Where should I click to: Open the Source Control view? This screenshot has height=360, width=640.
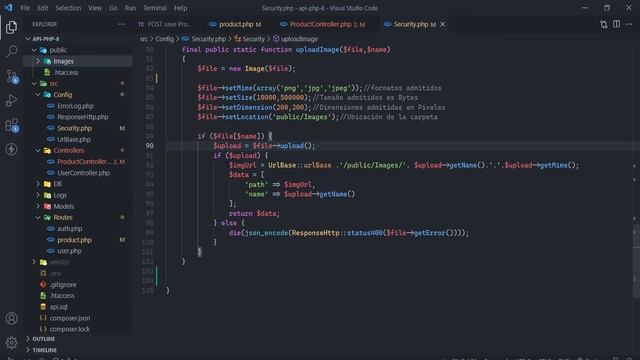pos(11,76)
